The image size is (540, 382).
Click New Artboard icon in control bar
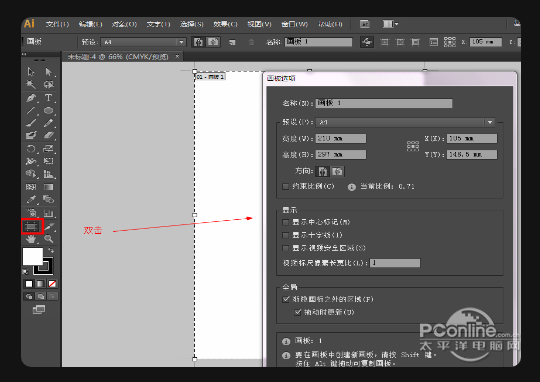tap(232, 42)
